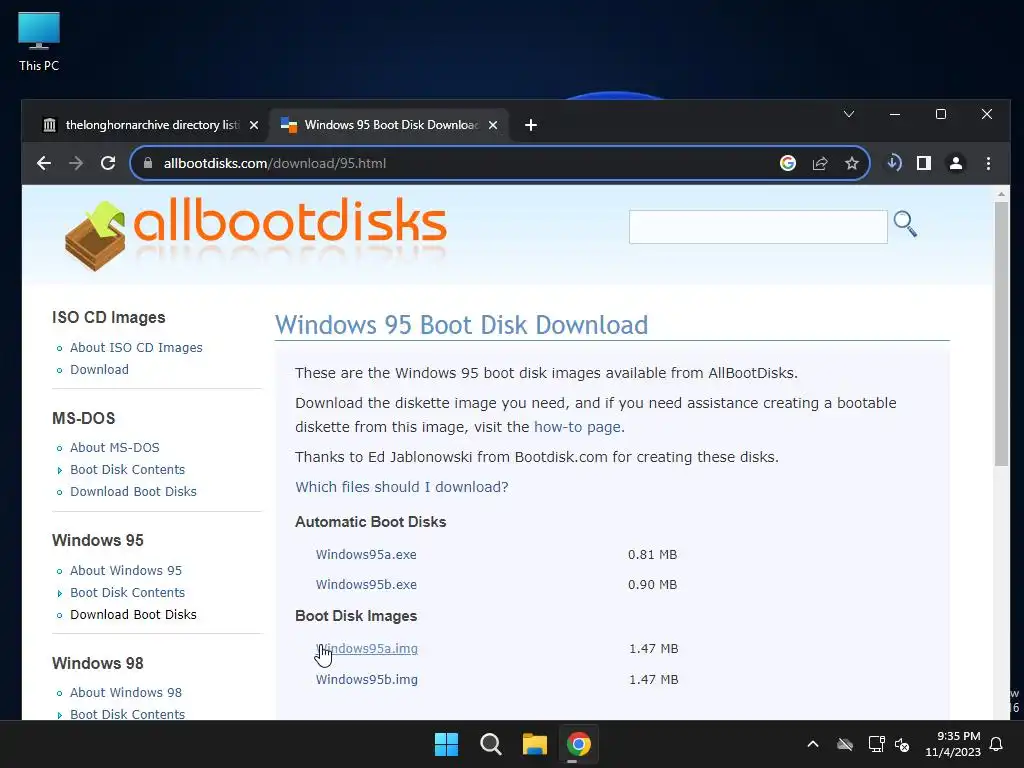View site information via the lock icon
The width and height of the screenshot is (1024, 768).
point(148,163)
